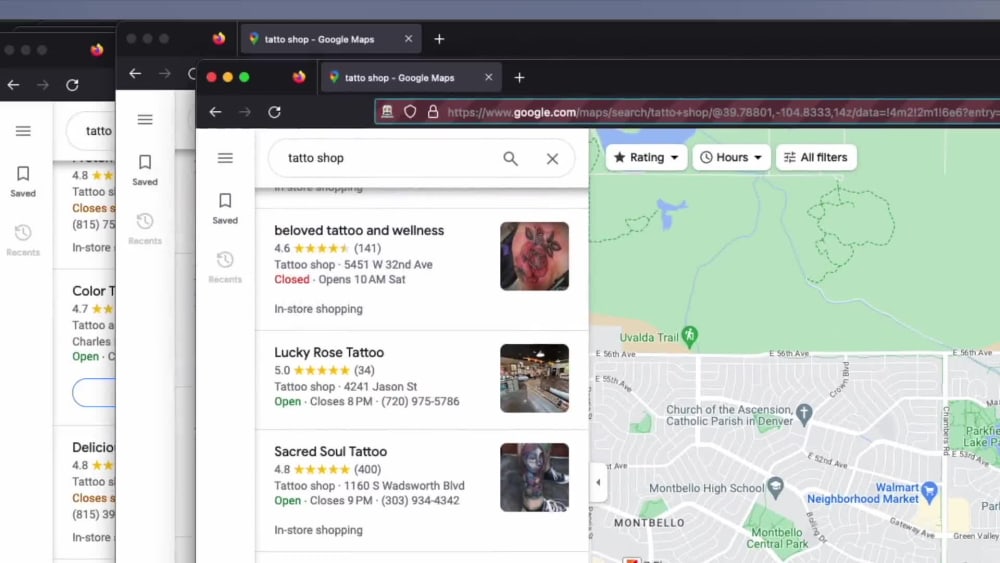Screen dimensions: 1000x563
Task: Open Saved places in front window sidebar
Action: 225,208
